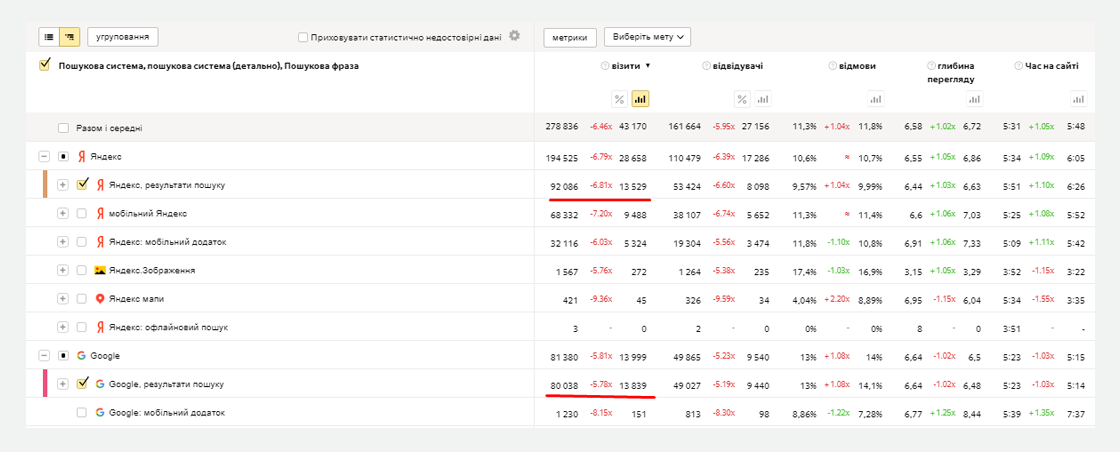Toggle Приховувати статистично недостовірні дані checkbox

click(x=303, y=37)
